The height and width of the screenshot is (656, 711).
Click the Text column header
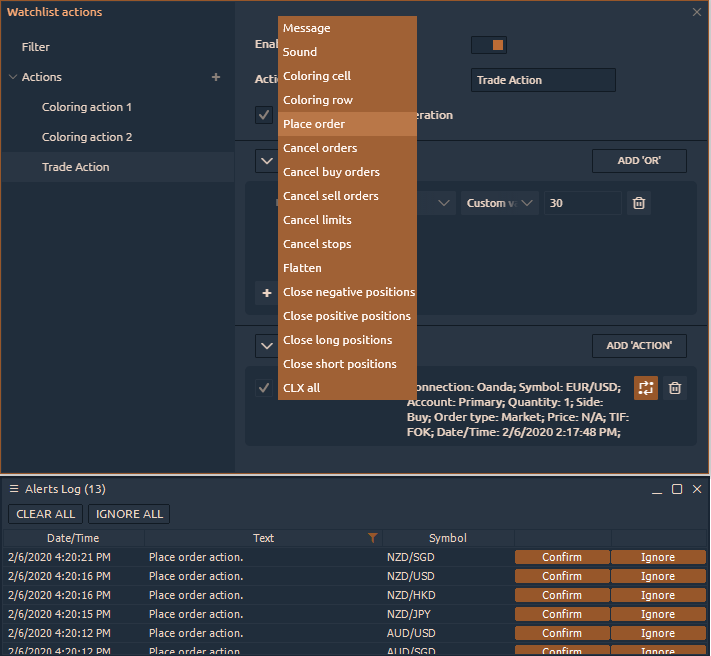(263, 538)
